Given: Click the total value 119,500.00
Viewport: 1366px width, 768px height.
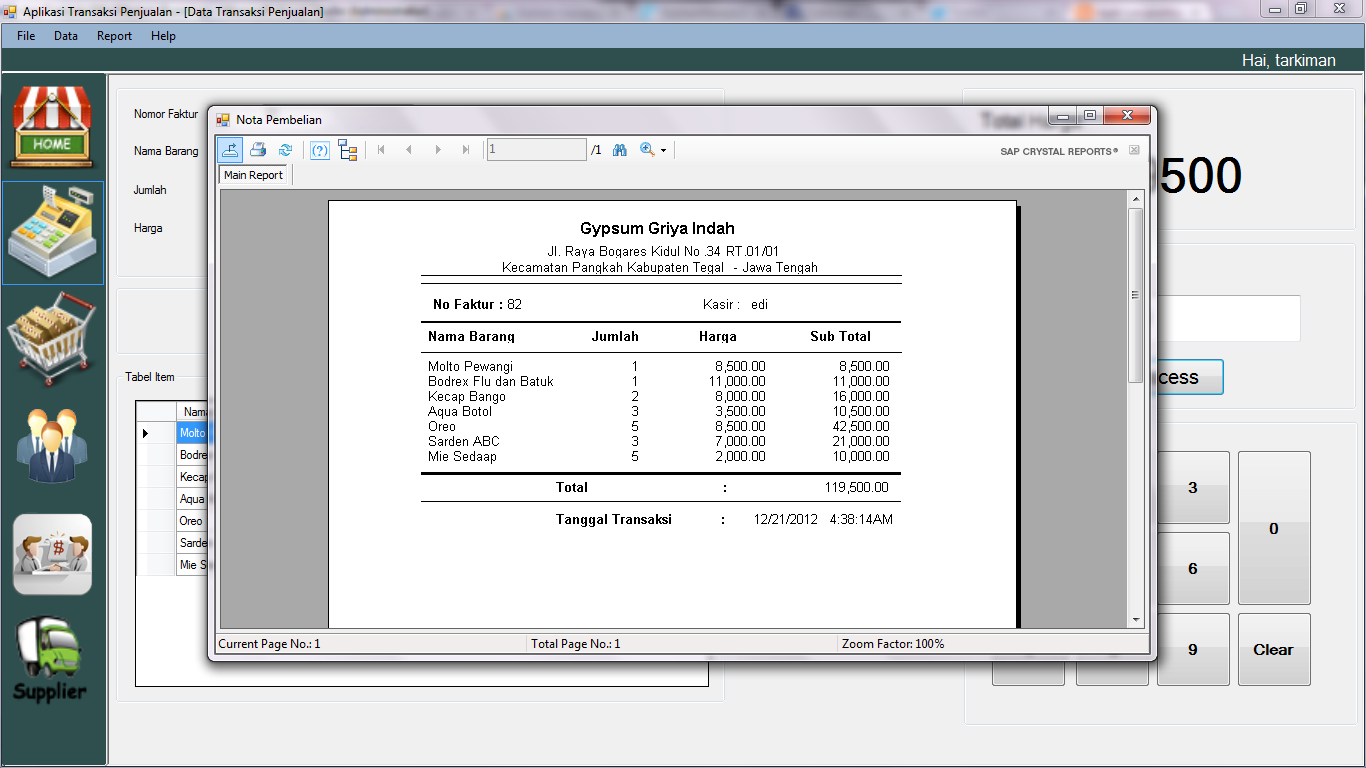Looking at the screenshot, I should [x=856, y=488].
